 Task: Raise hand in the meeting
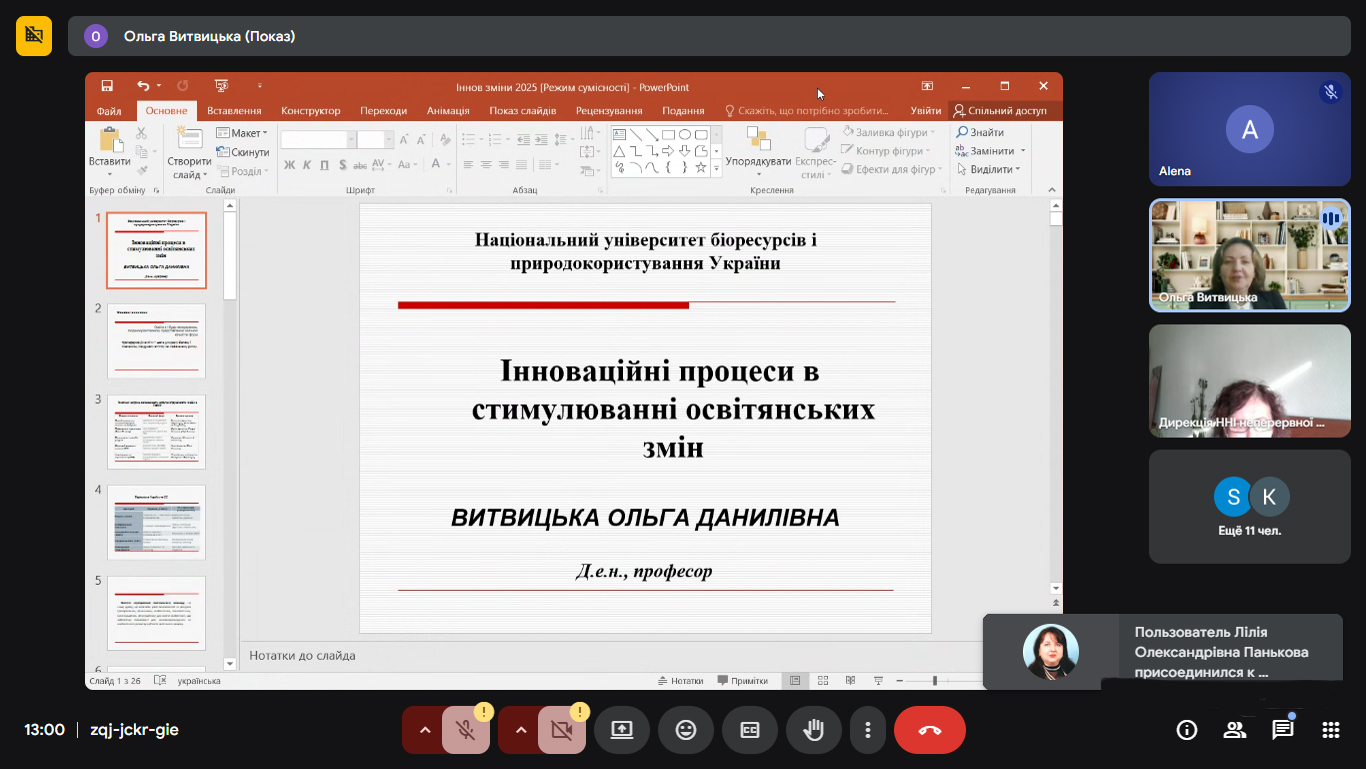click(x=814, y=730)
